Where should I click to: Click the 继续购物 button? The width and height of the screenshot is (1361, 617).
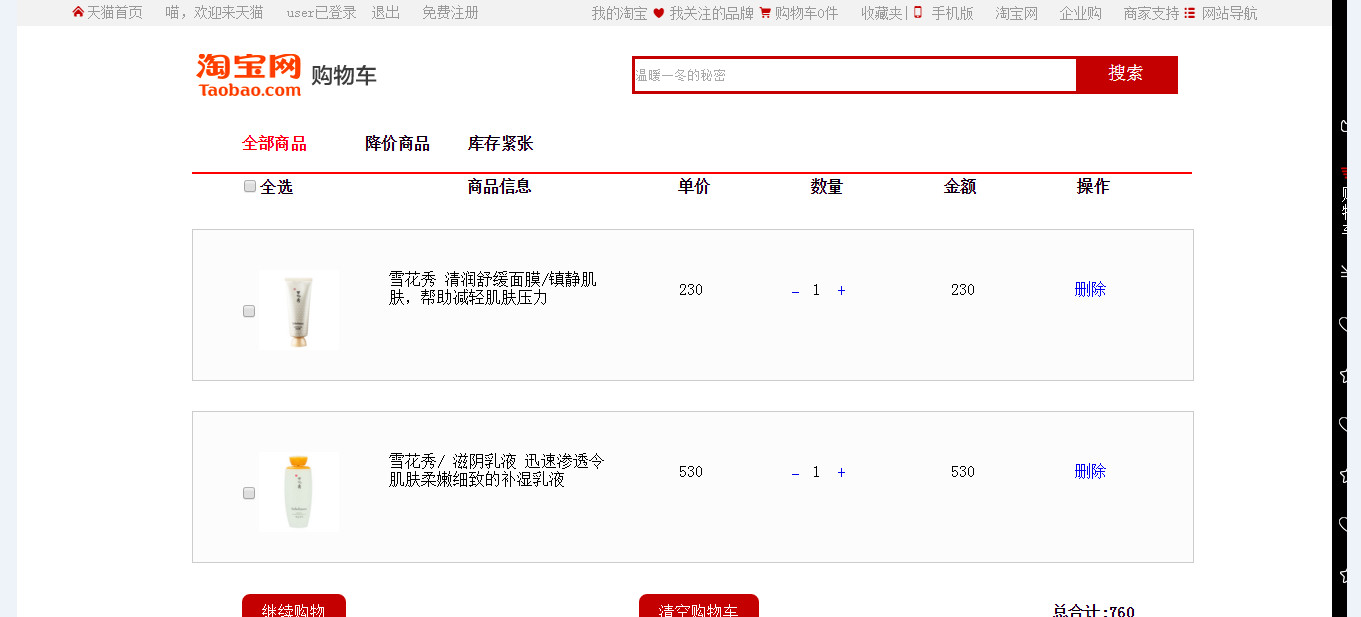point(294,606)
